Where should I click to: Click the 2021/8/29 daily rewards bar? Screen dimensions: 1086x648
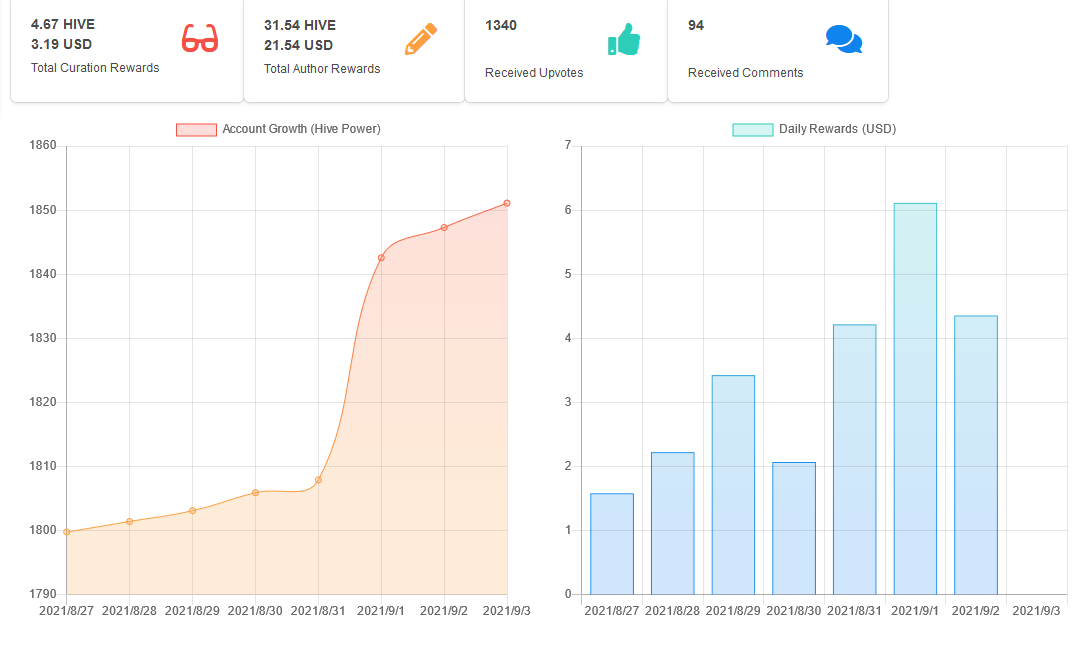pos(733,485)
